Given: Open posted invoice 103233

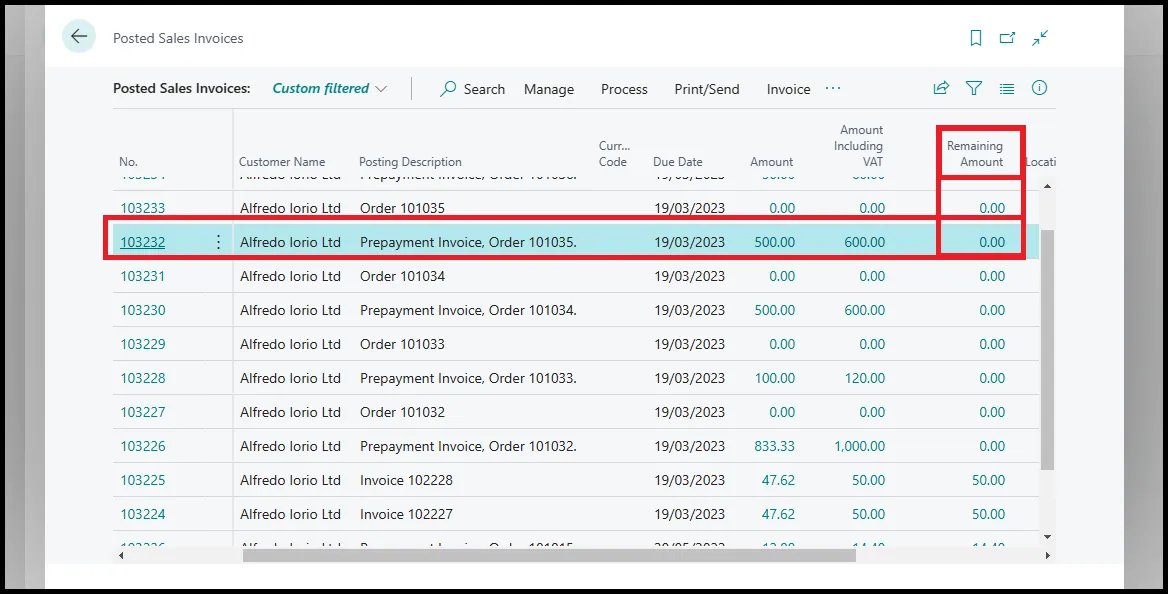Looking at the screenshot, I should tap(143, 208).
